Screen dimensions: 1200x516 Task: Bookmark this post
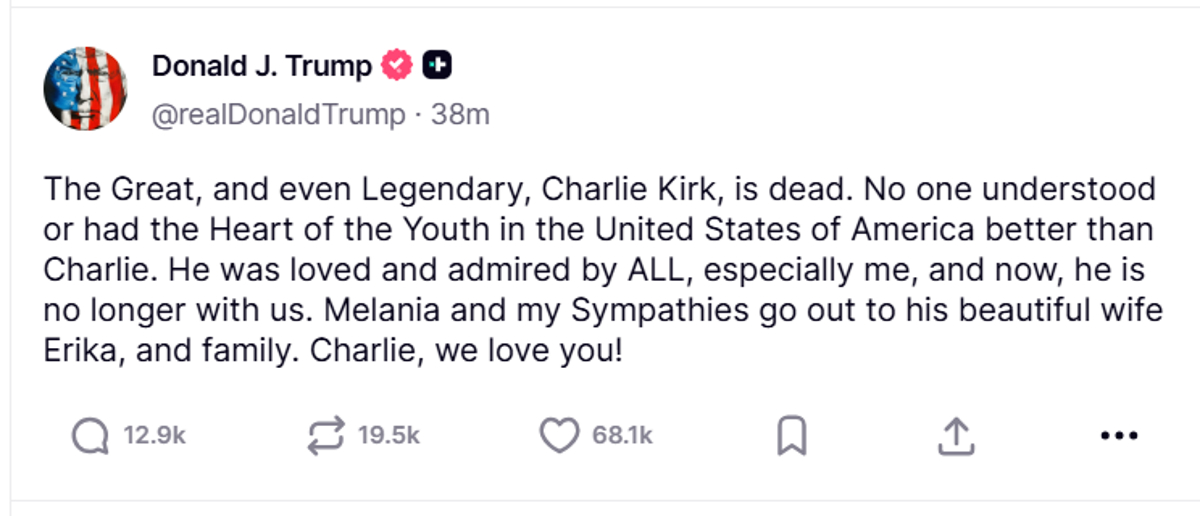[792, 435]
